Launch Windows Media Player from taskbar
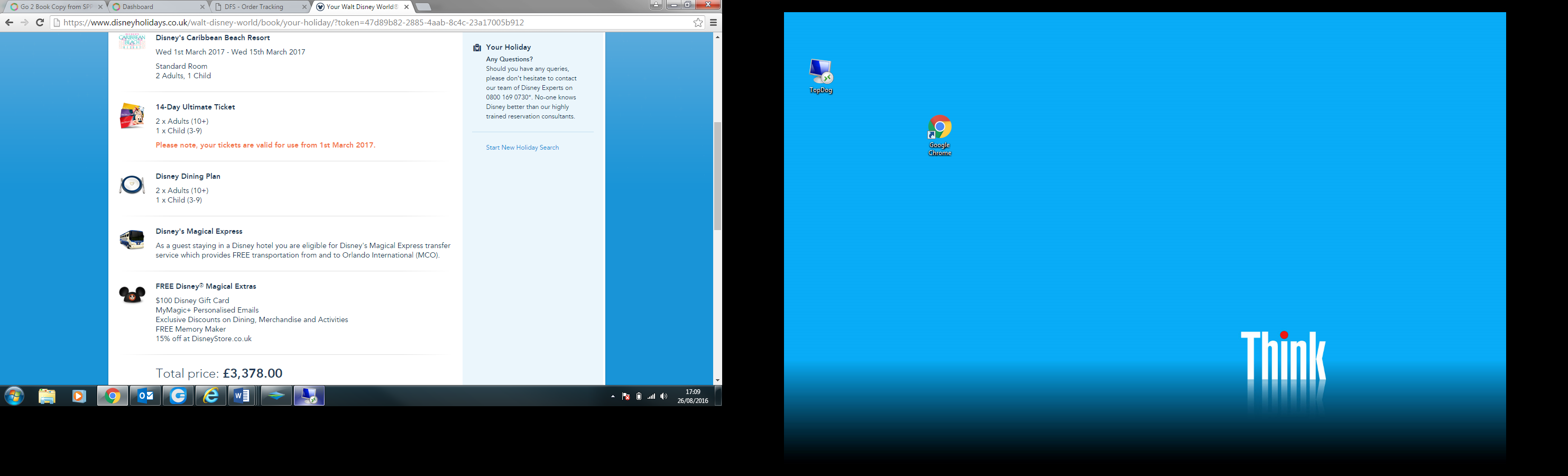This screenshot has height=476, width=1568. [79, 396]
